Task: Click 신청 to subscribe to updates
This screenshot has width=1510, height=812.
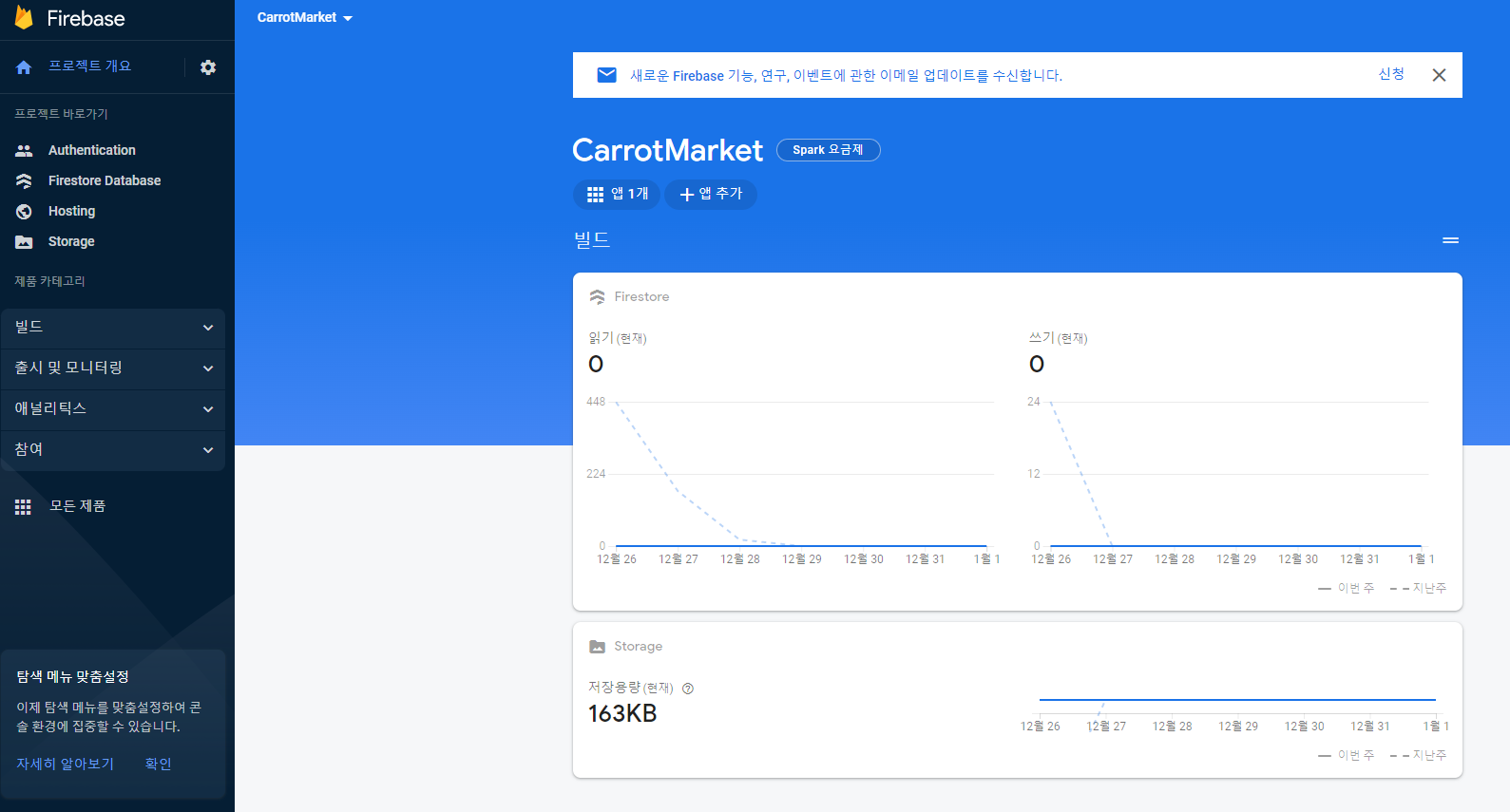Action: tap(1391, 74)
